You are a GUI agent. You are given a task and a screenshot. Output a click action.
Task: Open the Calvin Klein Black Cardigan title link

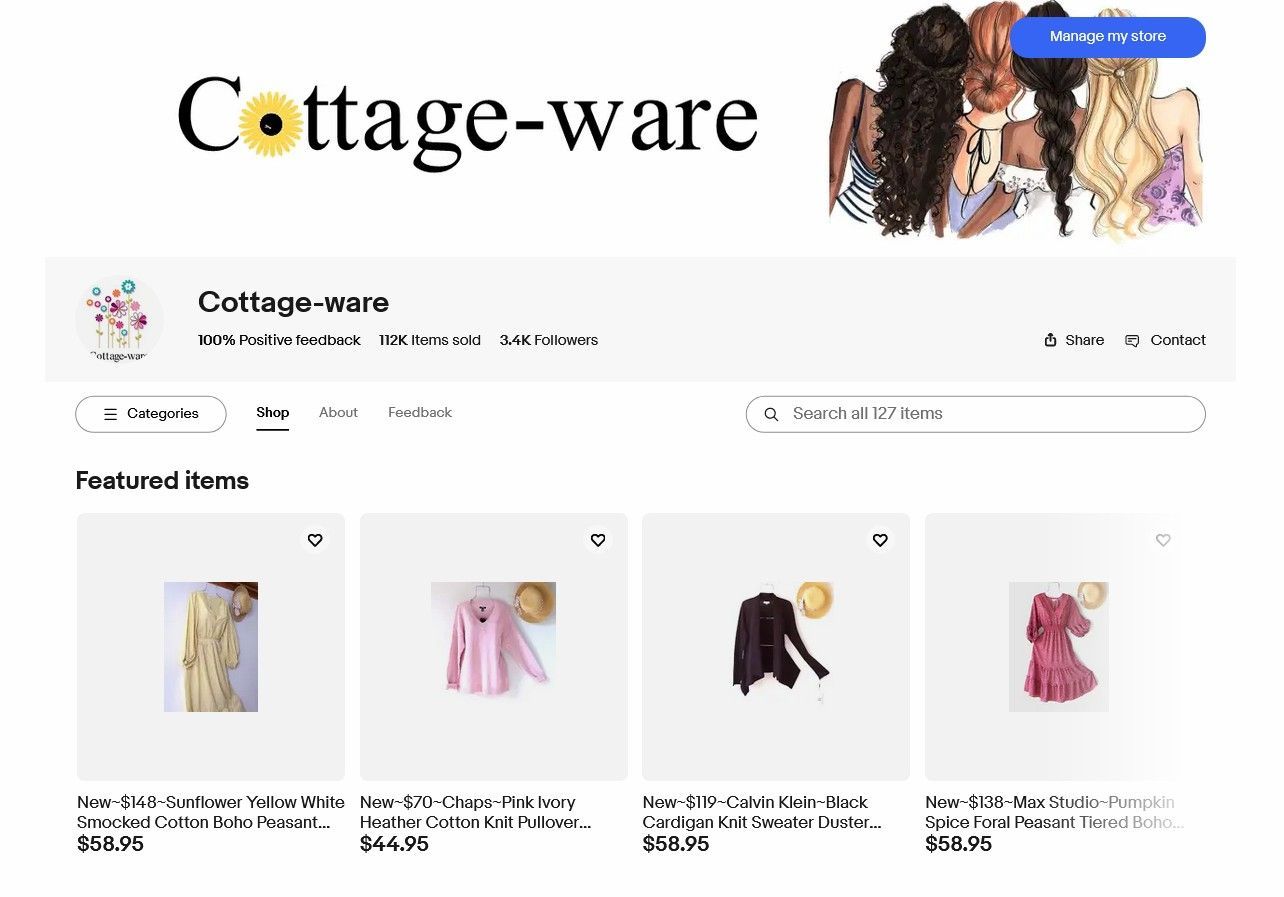[762, 812]
